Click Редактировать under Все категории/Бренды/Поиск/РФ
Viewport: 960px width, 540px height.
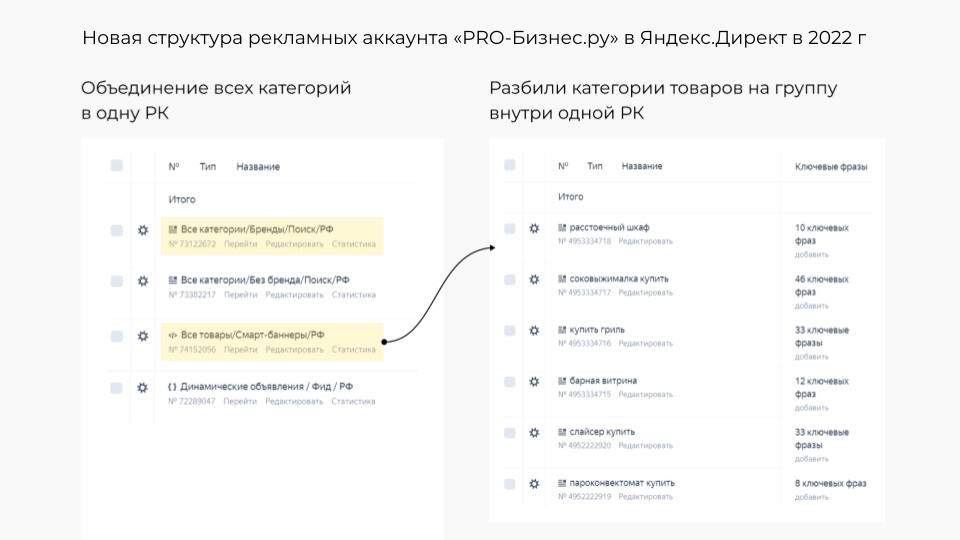tap(294, 244)
